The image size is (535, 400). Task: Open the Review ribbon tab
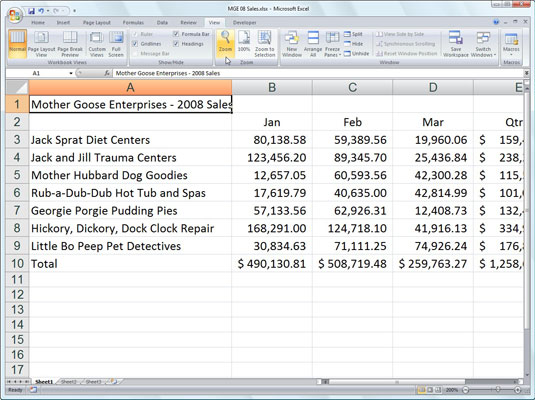pyautogui.click(x=188, y=23)
